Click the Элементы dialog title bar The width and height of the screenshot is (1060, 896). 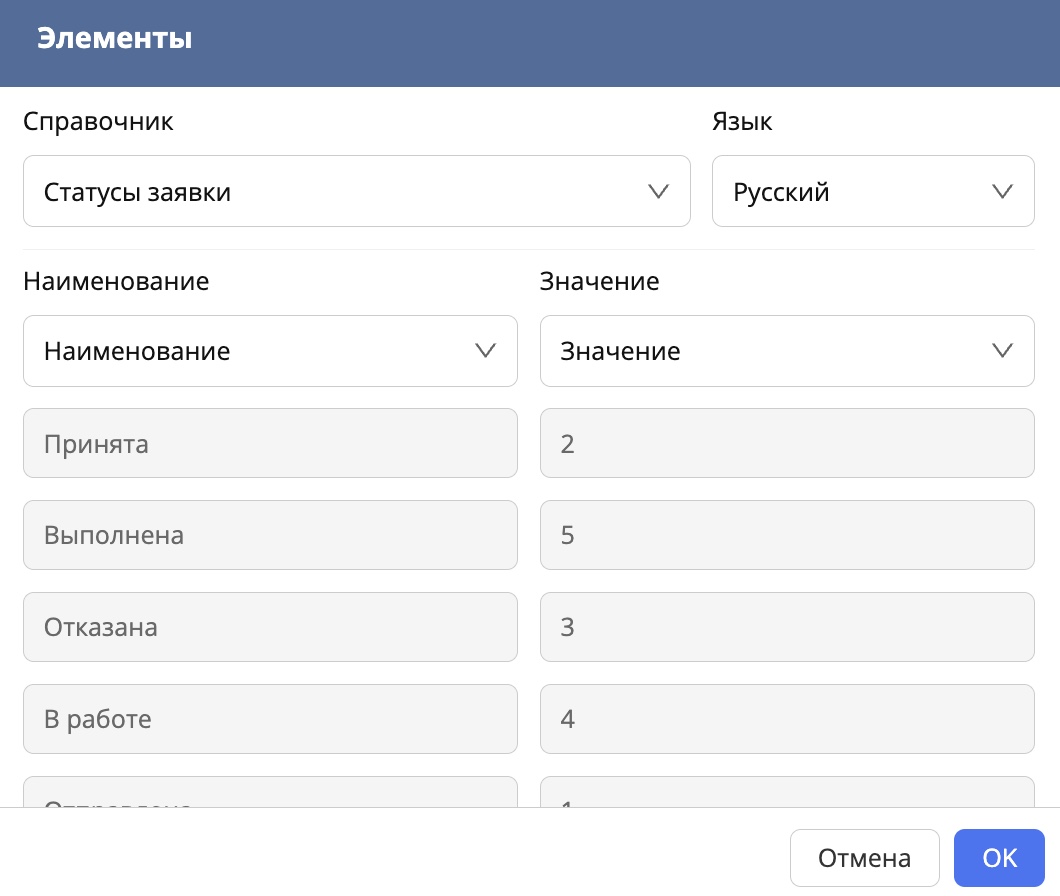pyautogui.click(x=115, y=40)
